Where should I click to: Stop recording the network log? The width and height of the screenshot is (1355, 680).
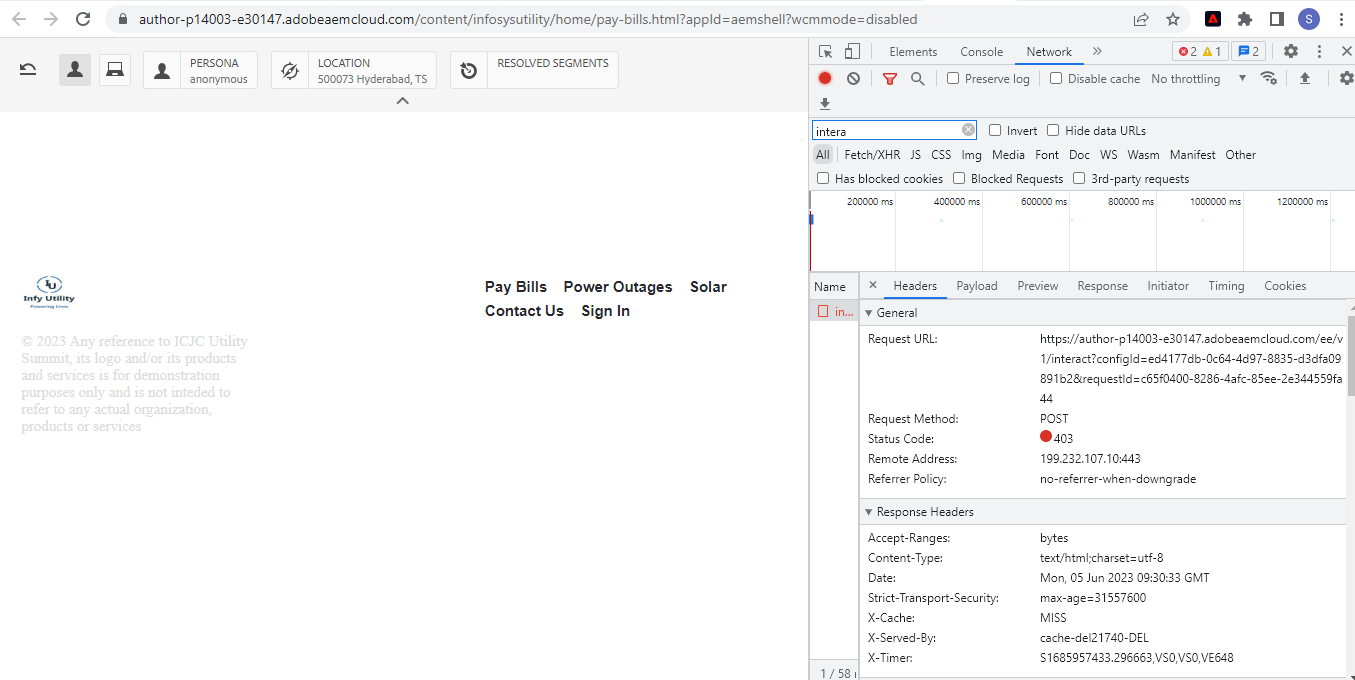click(823, 78)
